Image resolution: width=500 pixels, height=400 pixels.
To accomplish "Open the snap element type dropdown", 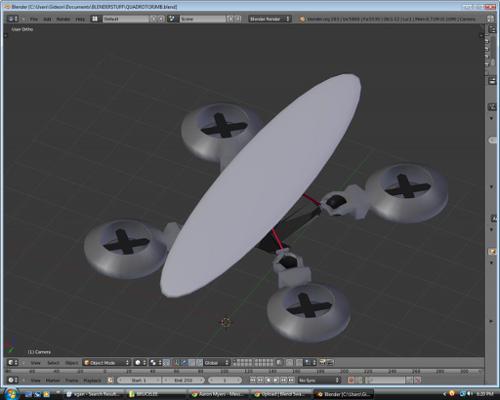I will tap(310, 363).
